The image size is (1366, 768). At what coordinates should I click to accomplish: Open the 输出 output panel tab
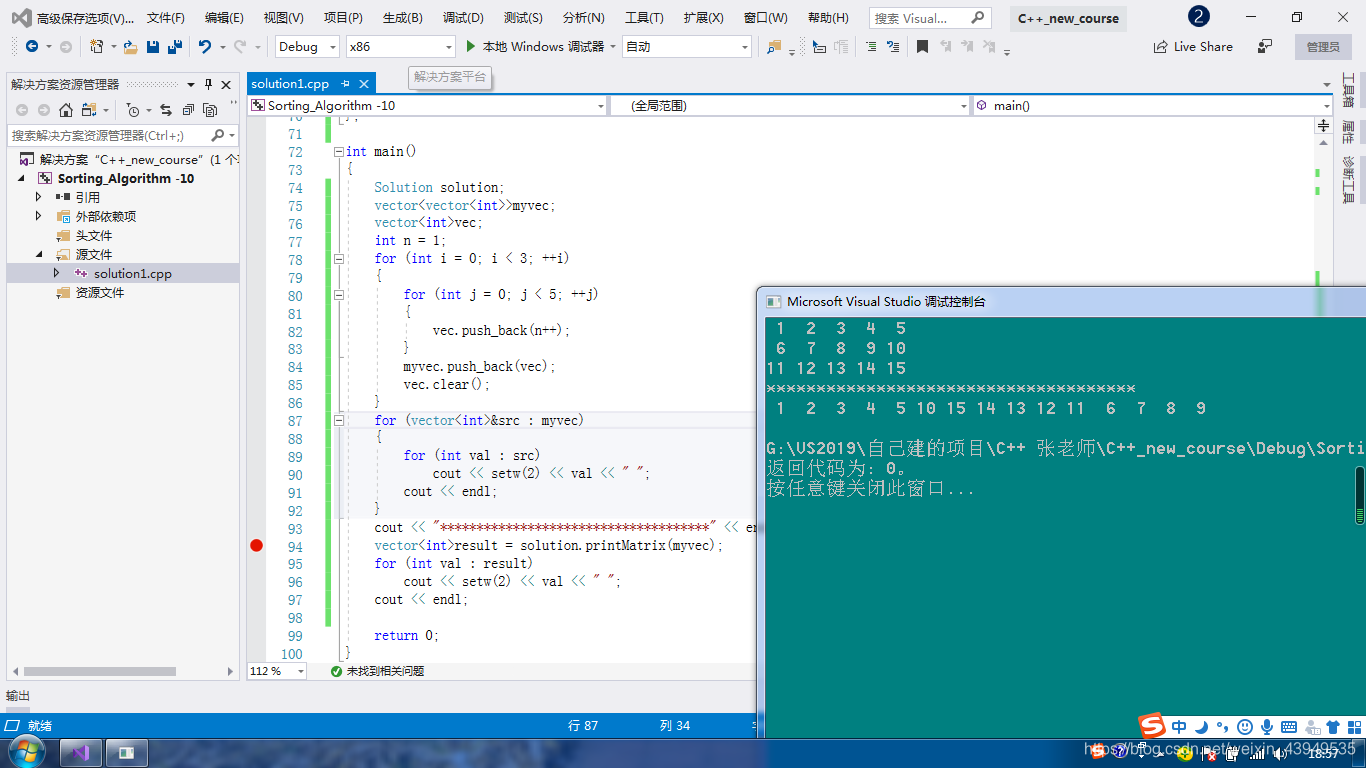18,696
